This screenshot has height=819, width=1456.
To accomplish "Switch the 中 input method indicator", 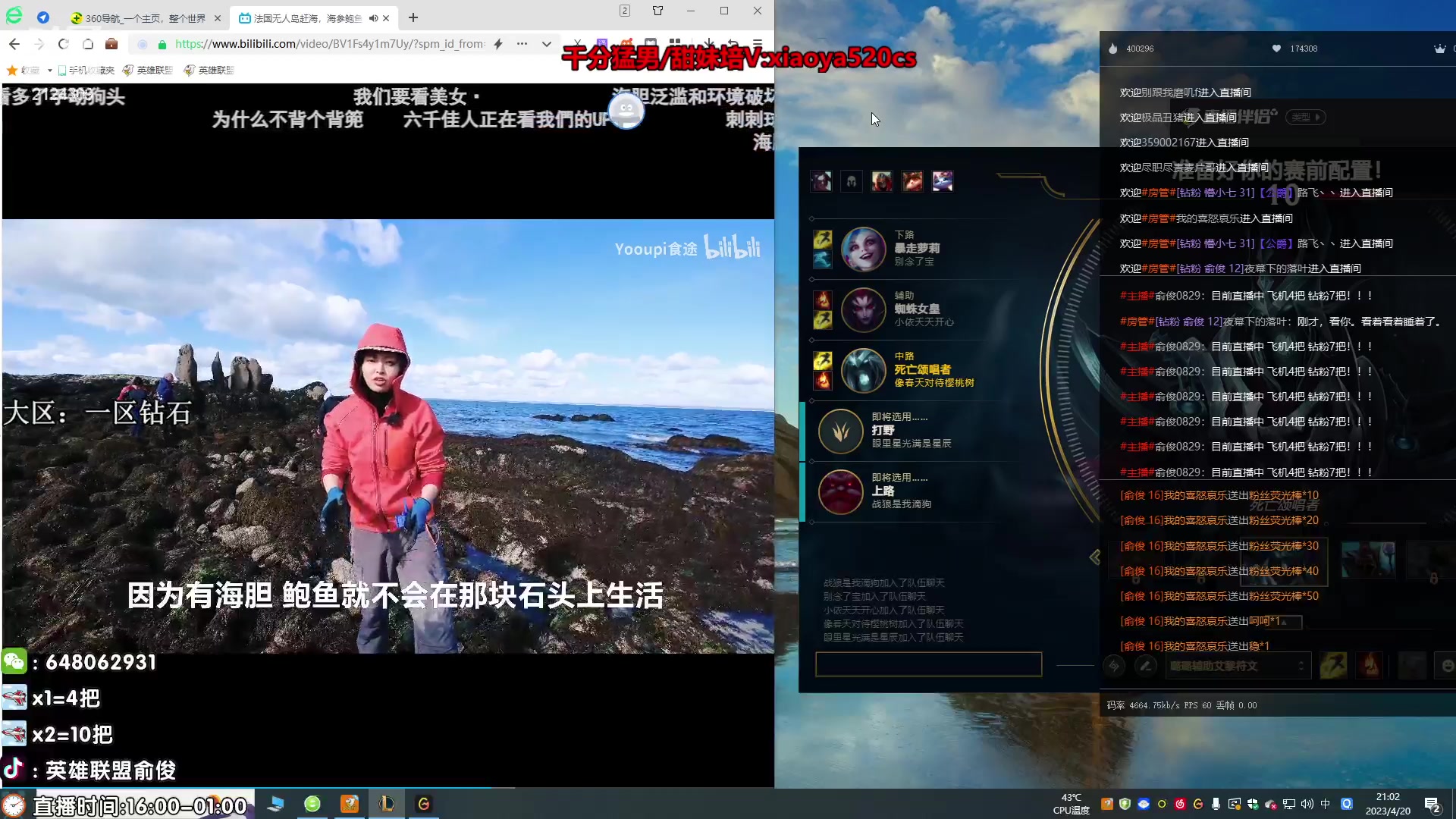I will point(1325,804).
